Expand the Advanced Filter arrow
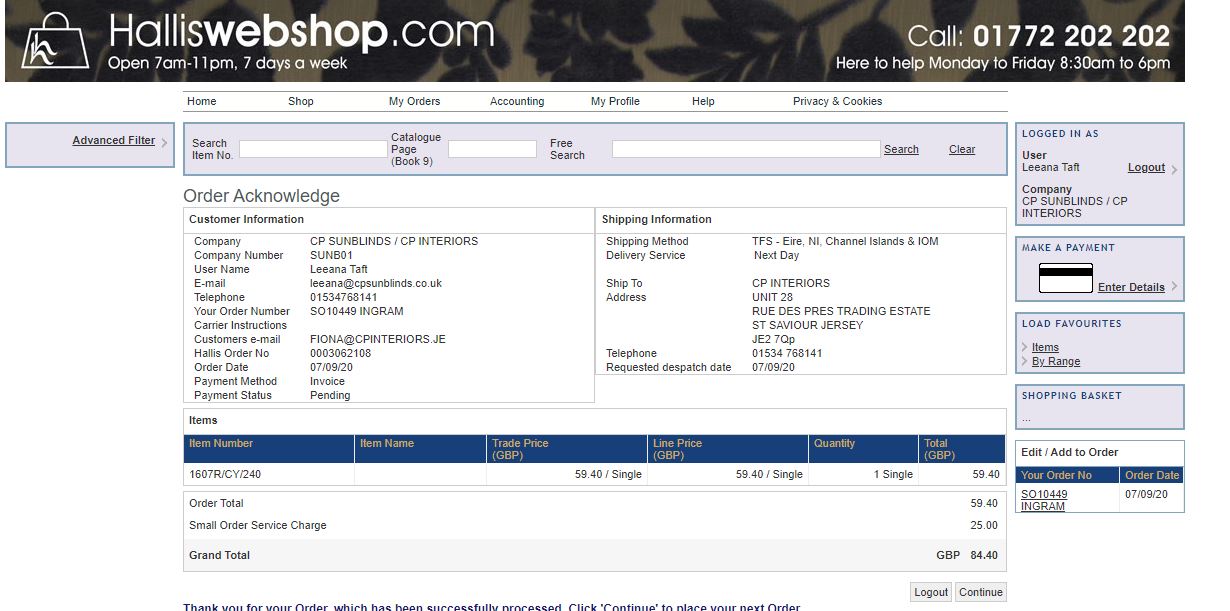 point(164,142)
